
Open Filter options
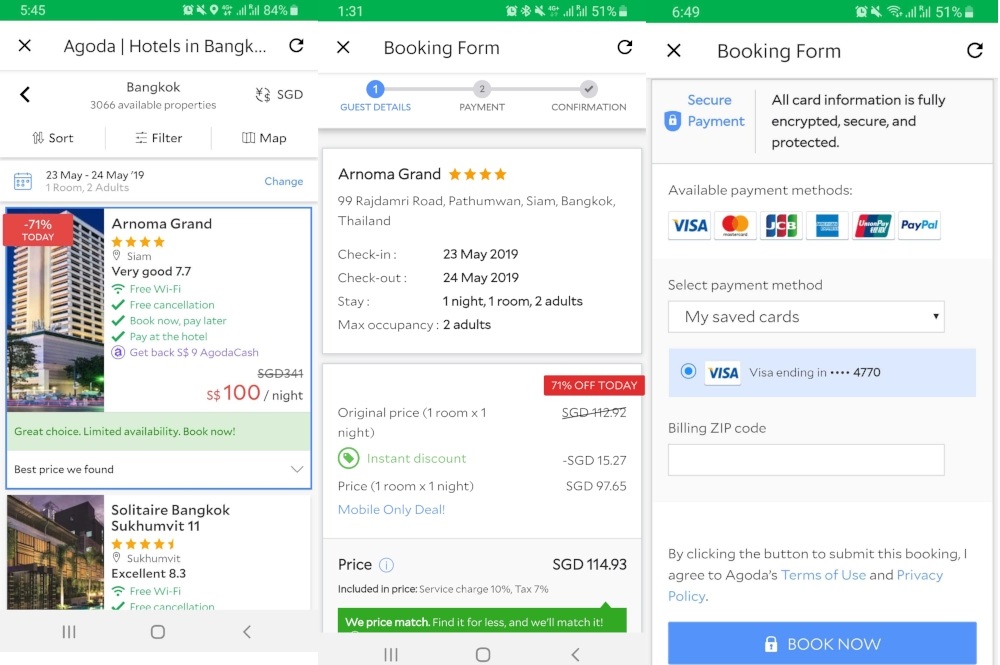point(159,138)
